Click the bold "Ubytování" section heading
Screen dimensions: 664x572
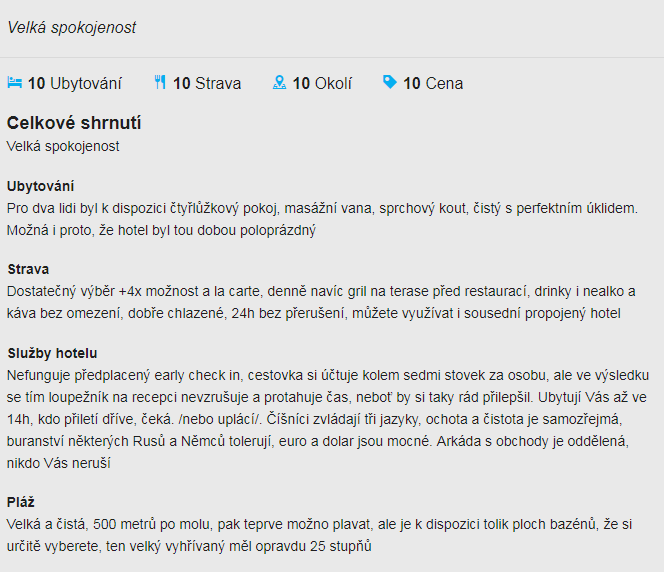click(40, 186)
